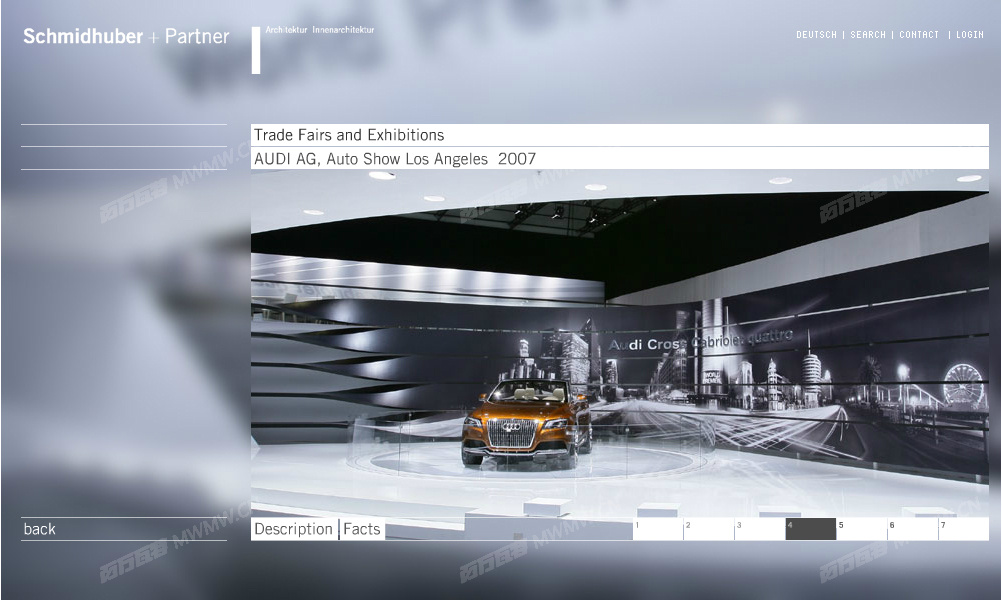Open the Facts tab

tap(362, 529)
